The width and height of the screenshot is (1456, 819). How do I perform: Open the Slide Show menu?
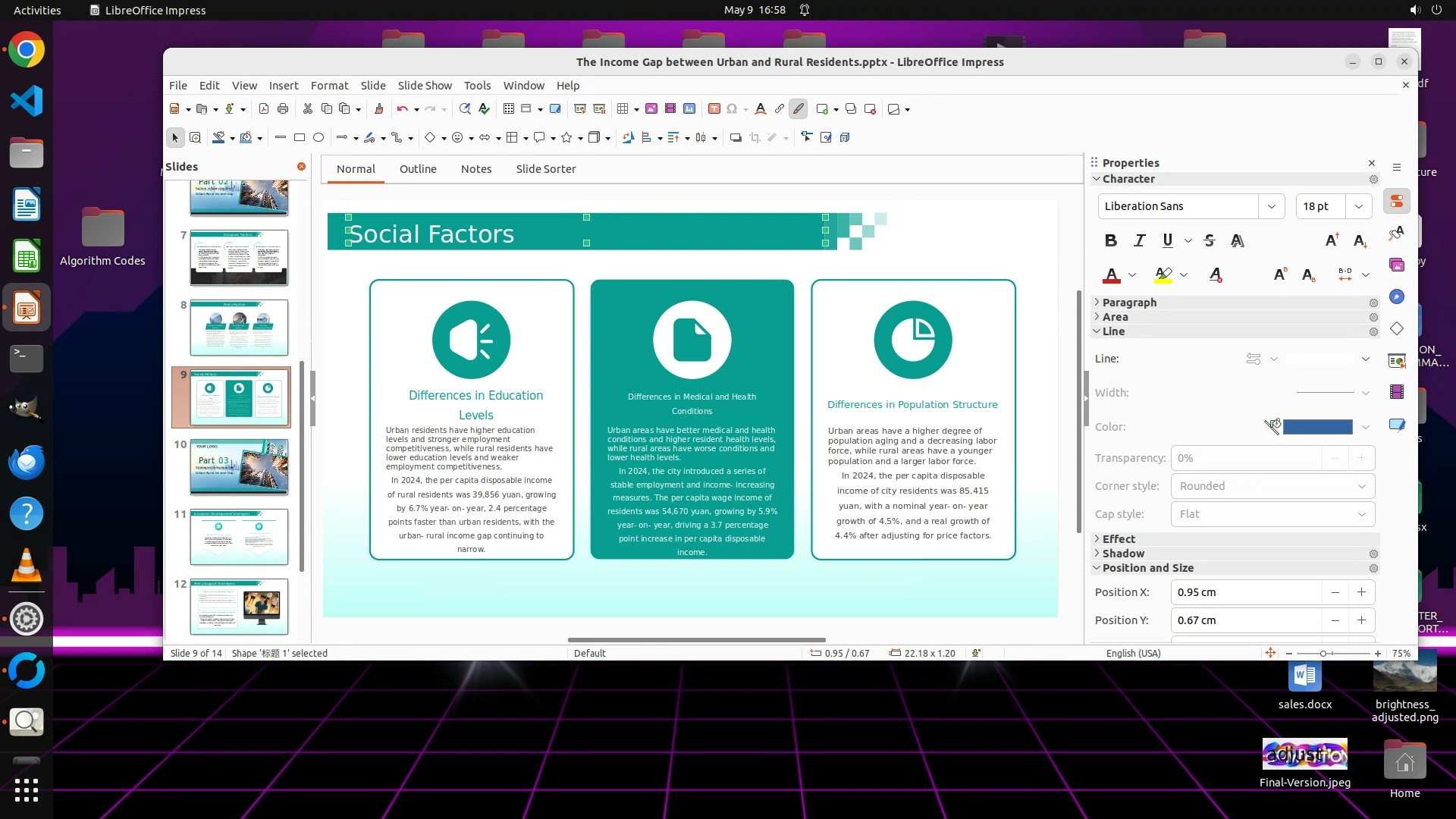click(425, 86)
